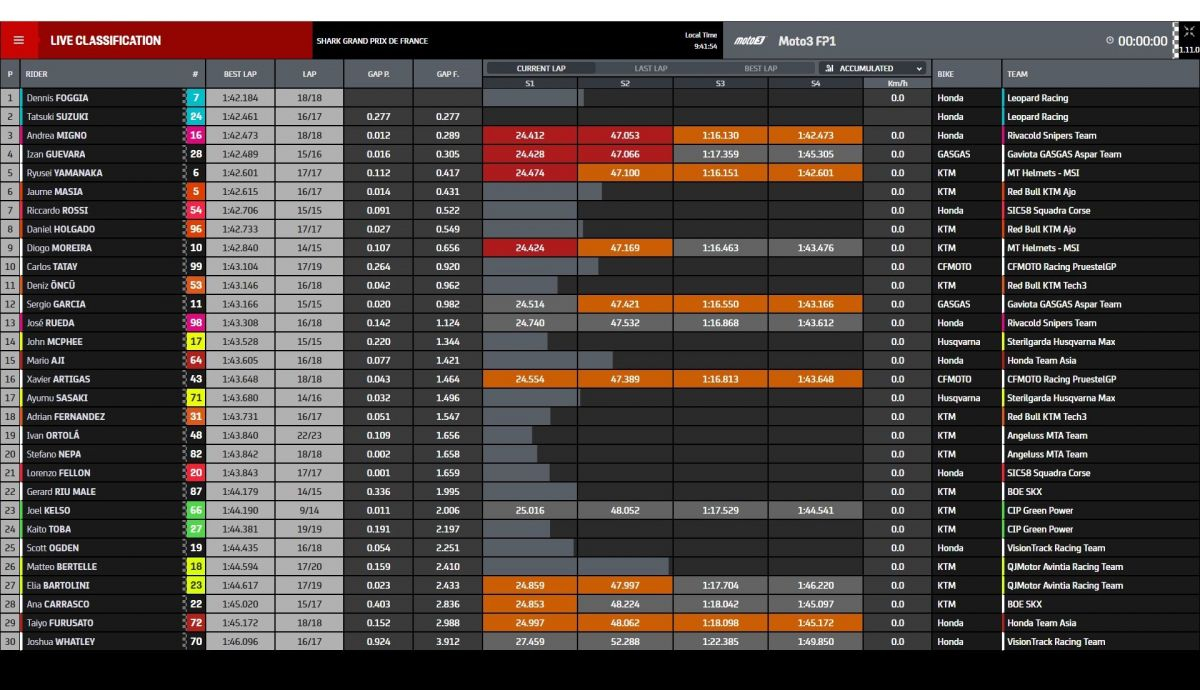Click the LIVE CLASSIFICATION title
This screenshot has width=1200, height=690.
tap(106, 41)
